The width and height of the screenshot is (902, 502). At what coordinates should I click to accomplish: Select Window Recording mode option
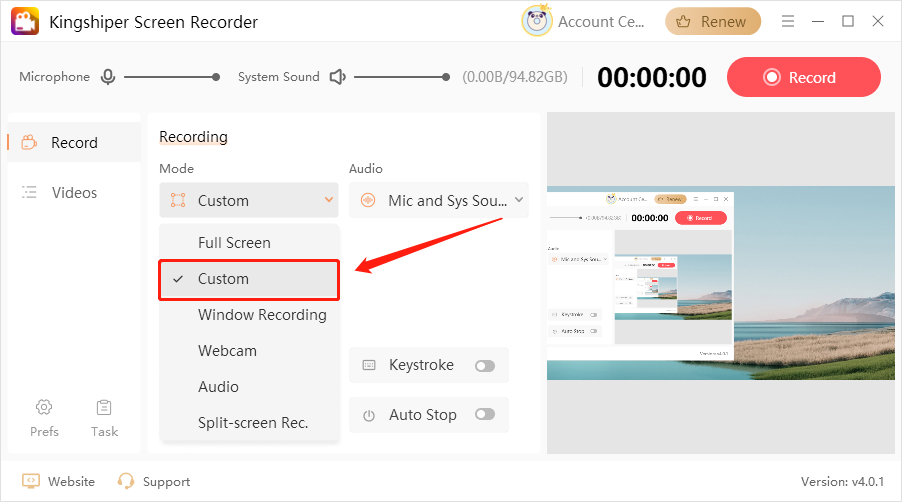point(249,315)
